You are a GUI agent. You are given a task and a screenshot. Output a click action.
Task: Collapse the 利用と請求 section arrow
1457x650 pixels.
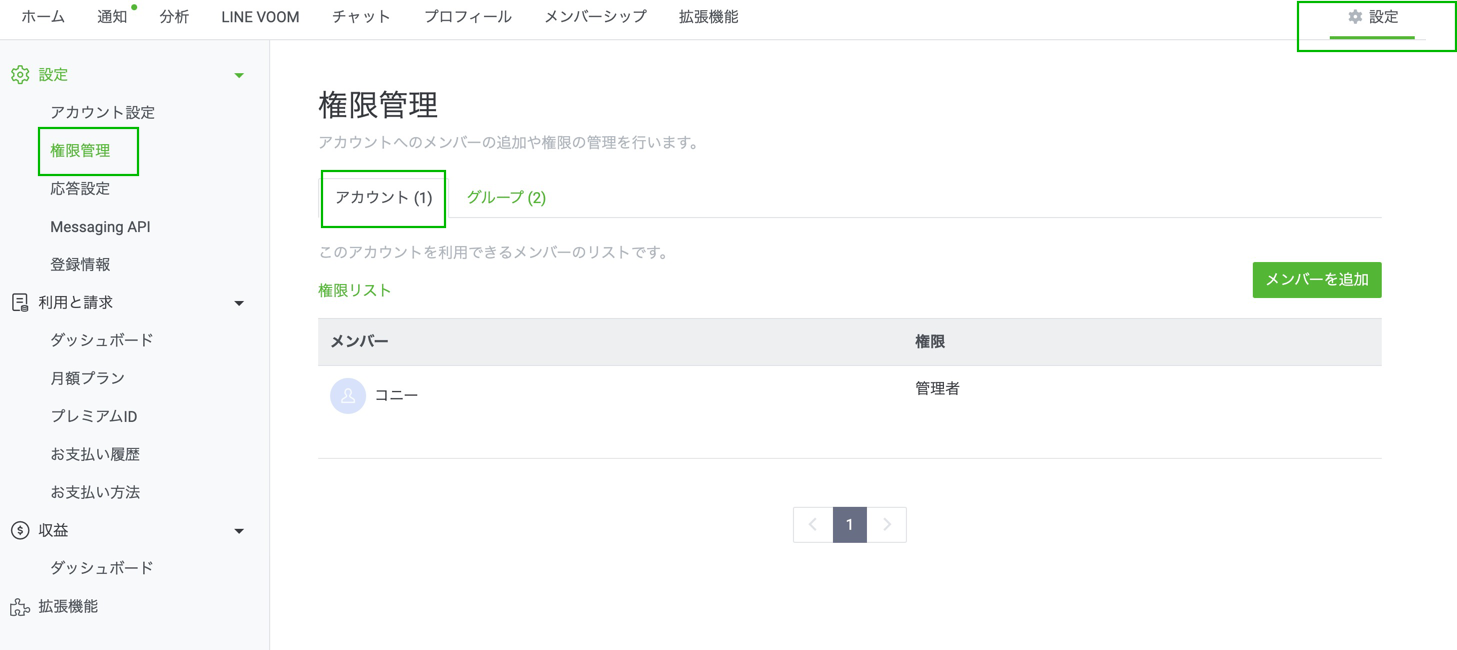pyautogui.click(x=239, y=304)
